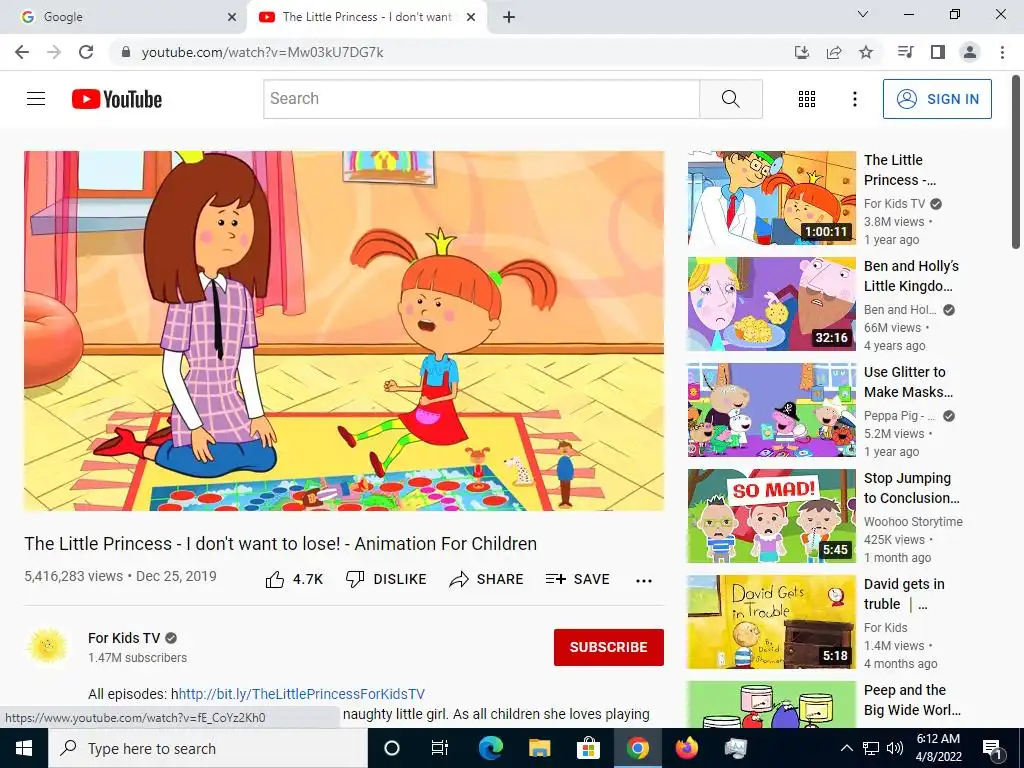This screenshot has height=768, width=1024.
Task: Close the Google tab
Action: pos(232,17)
